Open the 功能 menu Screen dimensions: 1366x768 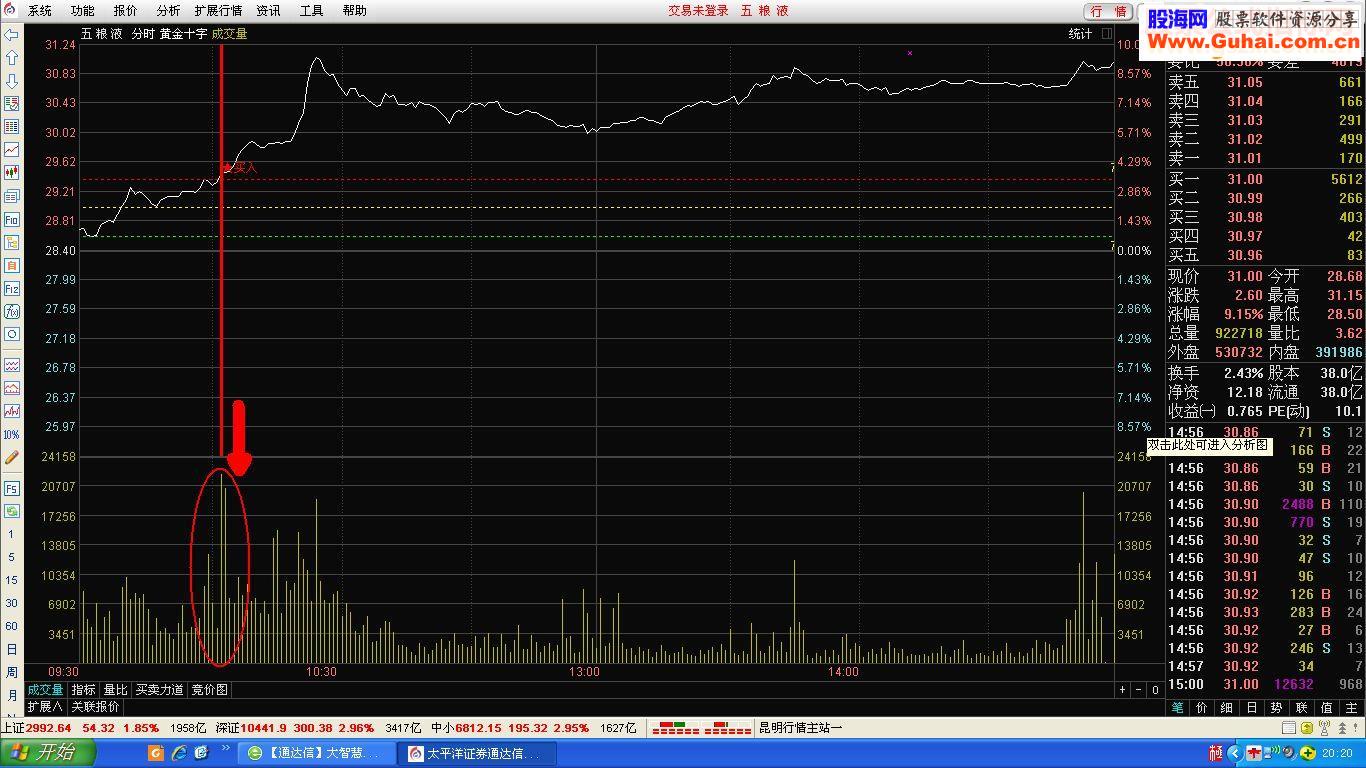[x=83, y=11]
